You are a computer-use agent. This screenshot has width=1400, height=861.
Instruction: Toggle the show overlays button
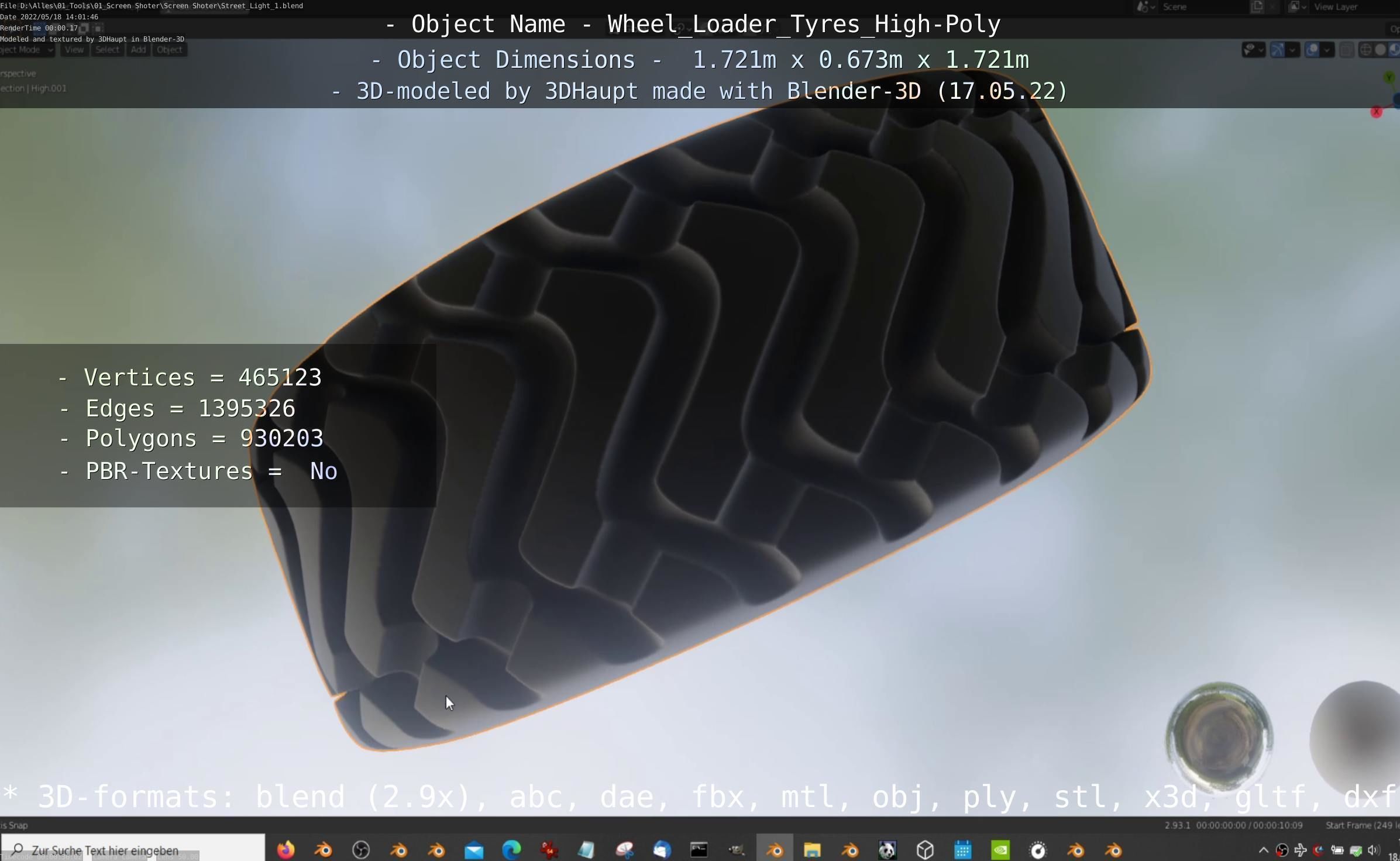(x=1312, y=50)
